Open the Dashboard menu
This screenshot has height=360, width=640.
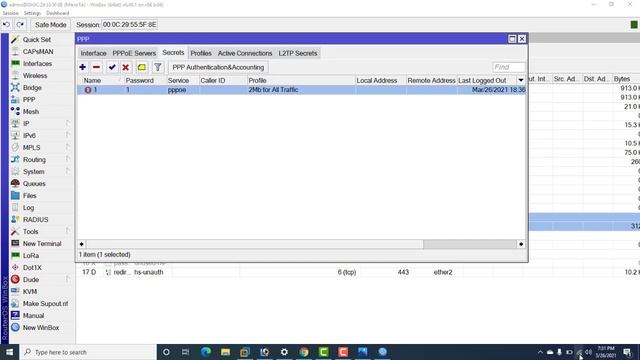point(58,13)
